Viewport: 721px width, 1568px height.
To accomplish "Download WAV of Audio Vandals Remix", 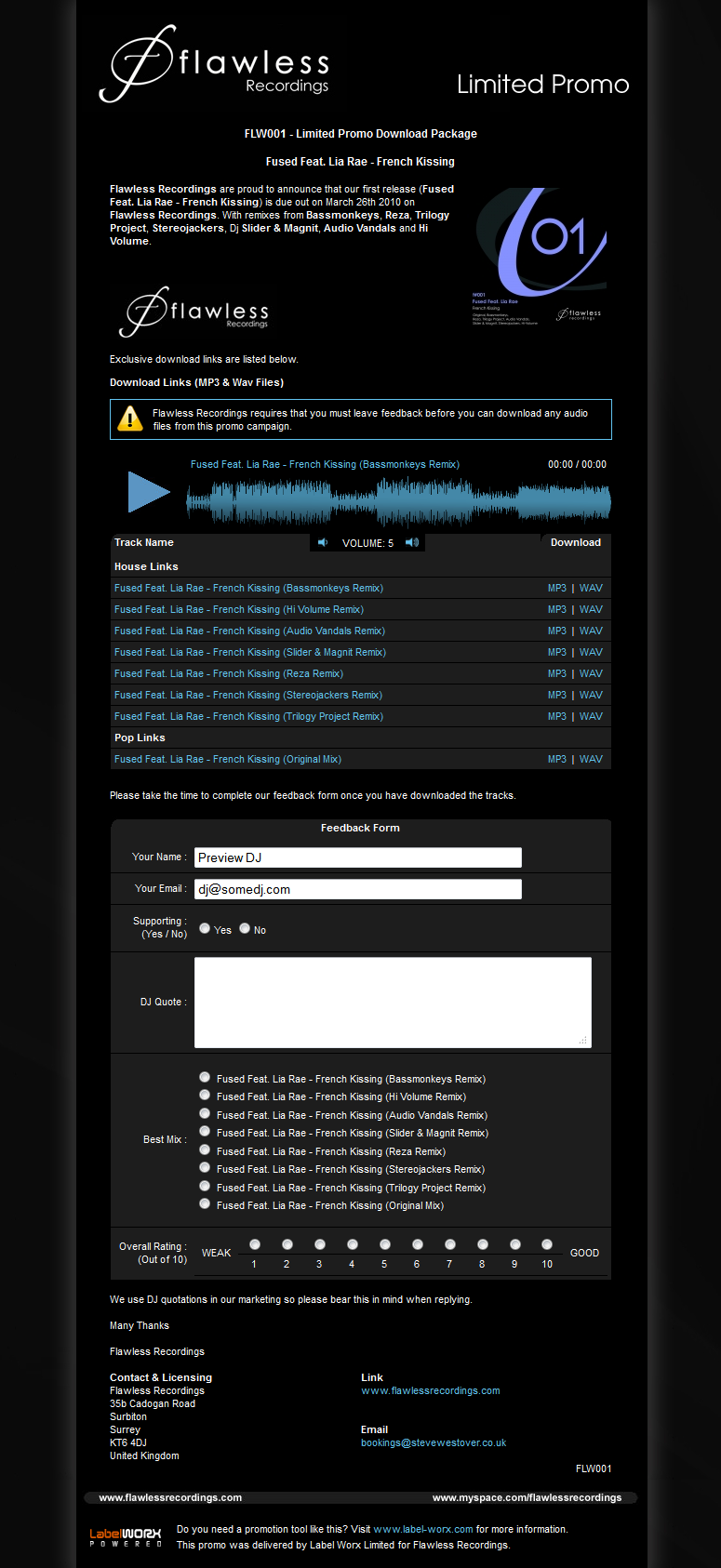I will [591, 631].
